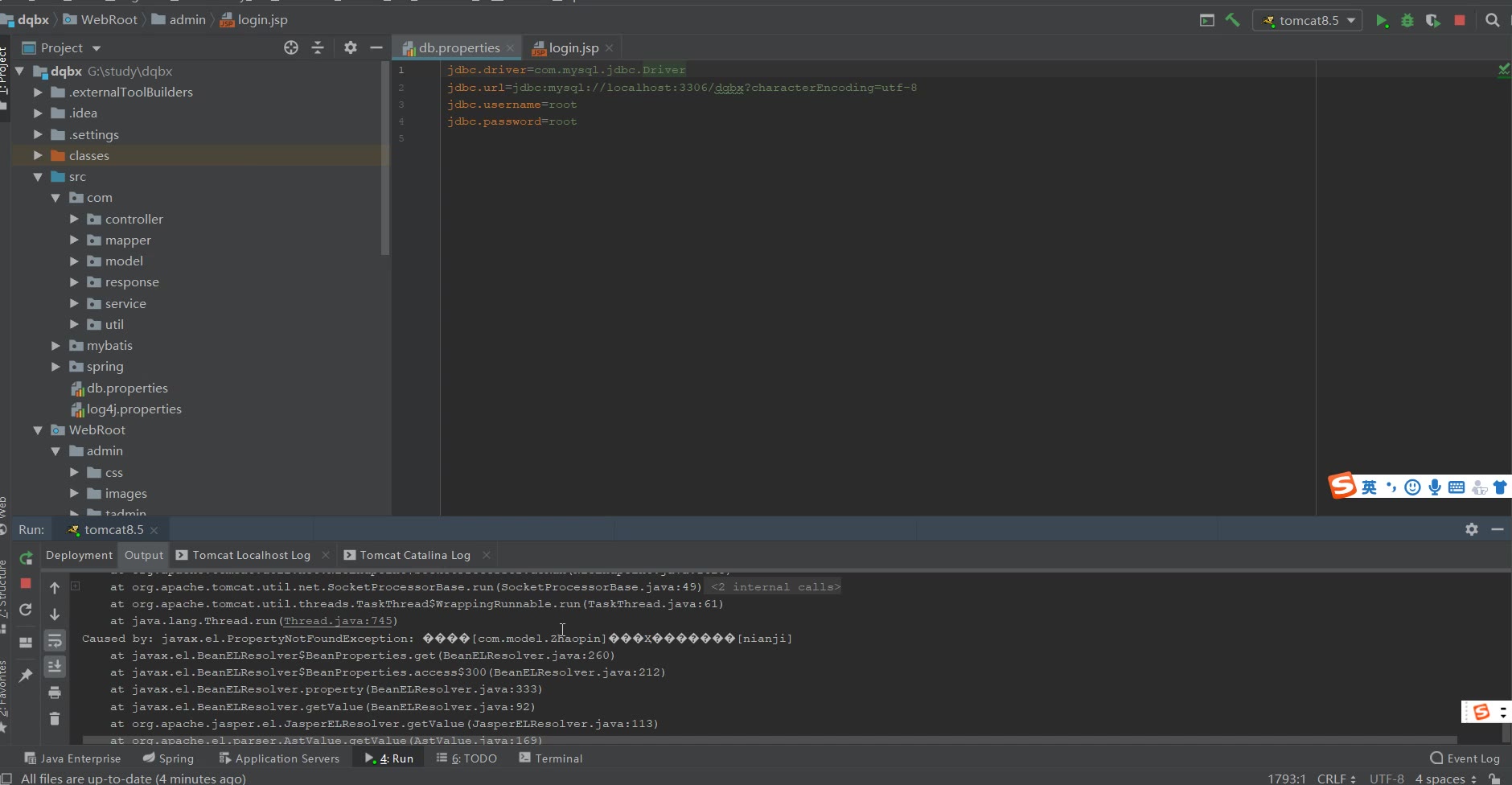Viewport: 1512px width, 785px height.
Task: Clear console output with trash icon
Action: [x=55, y=718]
